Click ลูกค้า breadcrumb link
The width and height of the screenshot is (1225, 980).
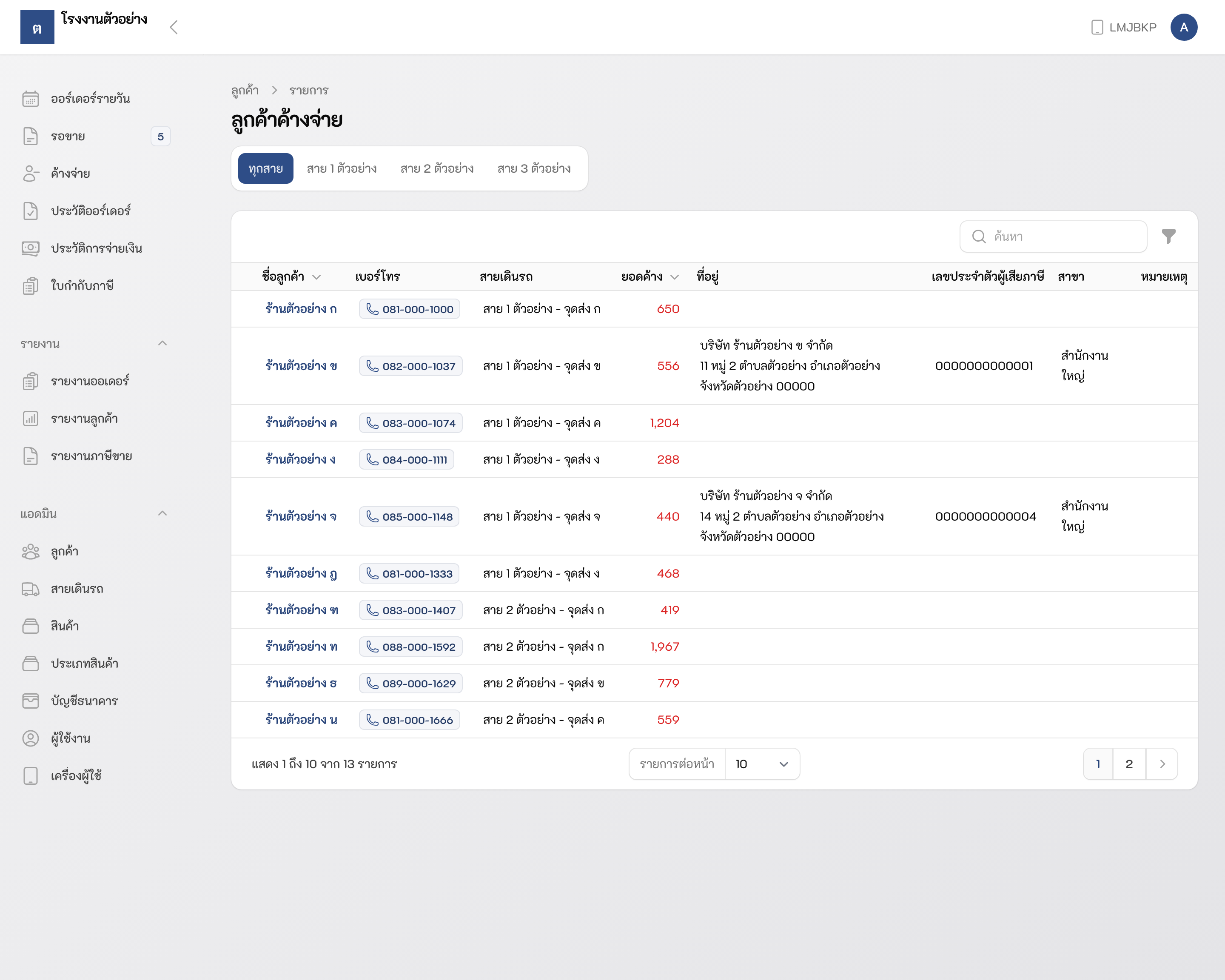pyautogui.click(x=245, y=90)
